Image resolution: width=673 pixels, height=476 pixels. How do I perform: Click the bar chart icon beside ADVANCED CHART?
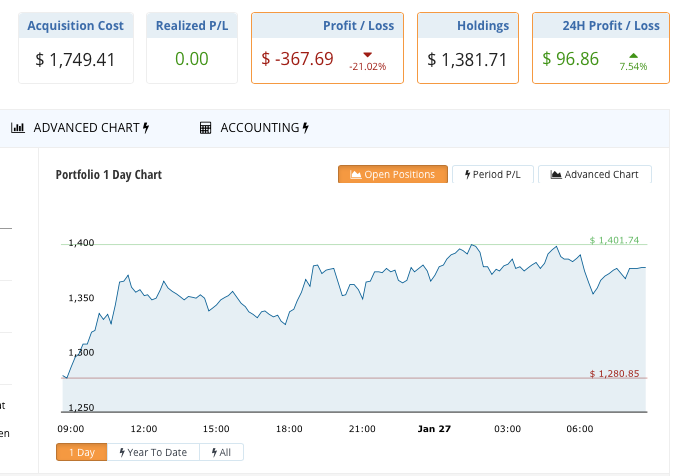coord(17,128)
